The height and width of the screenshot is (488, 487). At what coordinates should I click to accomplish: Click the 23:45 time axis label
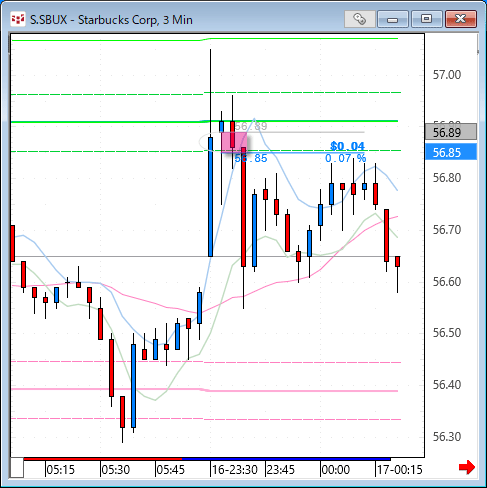[x=281, y=470]
